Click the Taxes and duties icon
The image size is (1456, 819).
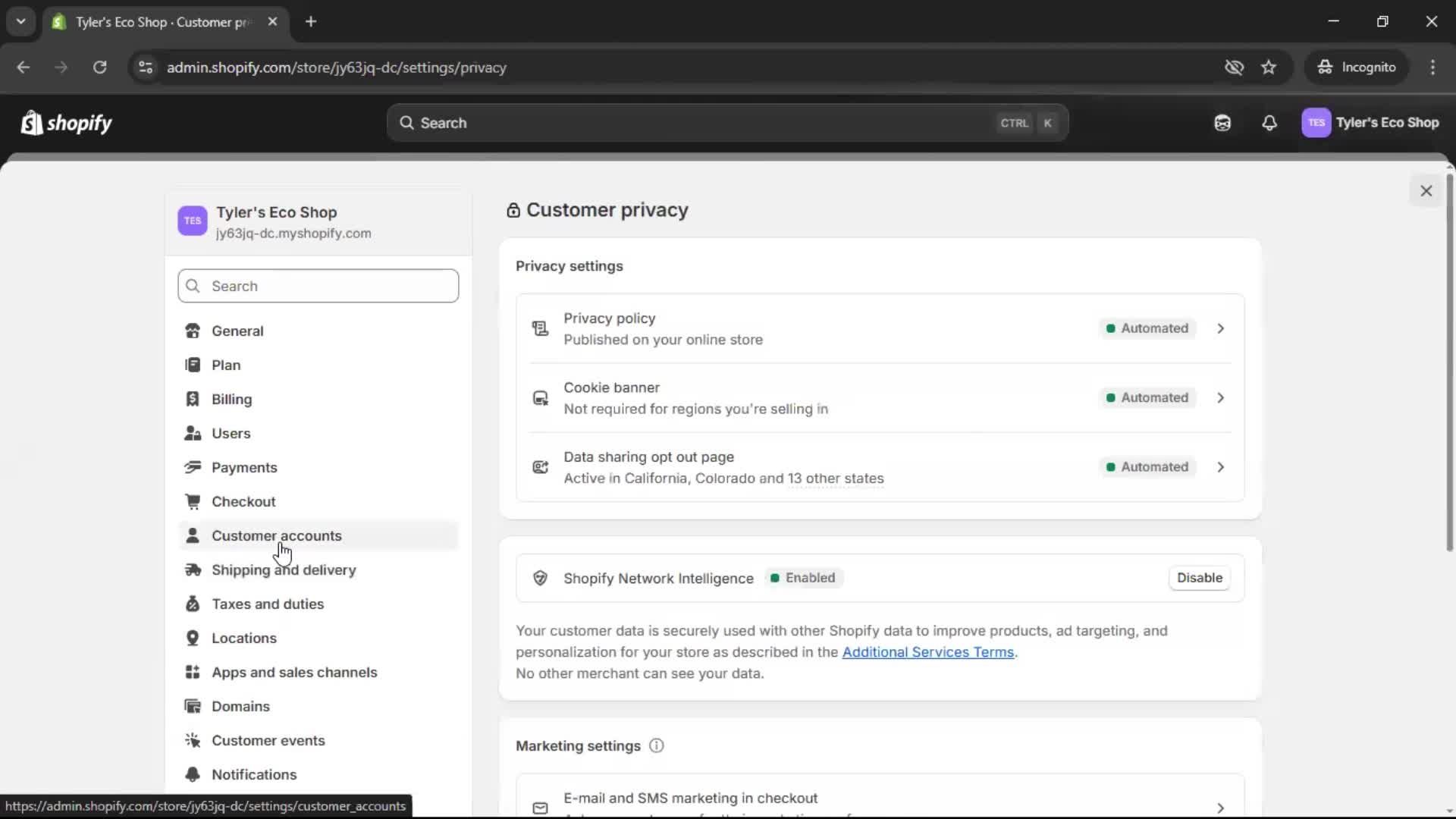pyautogui.click(x=193, y=604)
